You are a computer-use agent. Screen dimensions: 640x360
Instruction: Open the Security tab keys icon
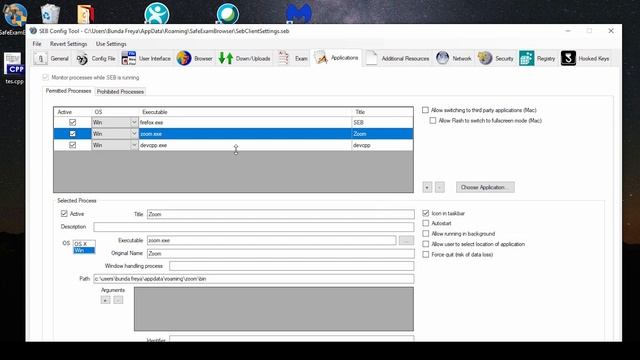point(485,58)
